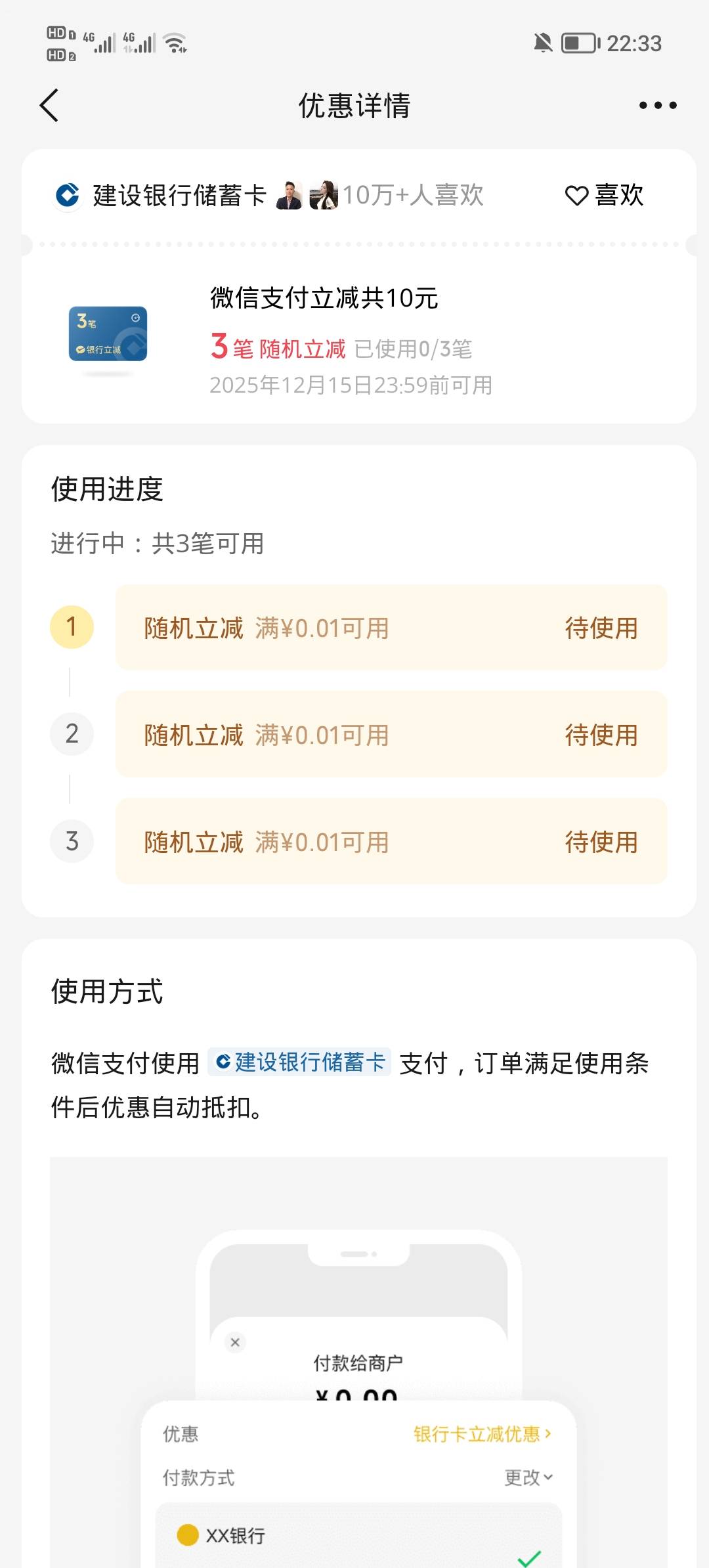Tap the user avatars beside 10万+人喜欢
Viewport: 709px width, 1568px height.
point(307,195)
